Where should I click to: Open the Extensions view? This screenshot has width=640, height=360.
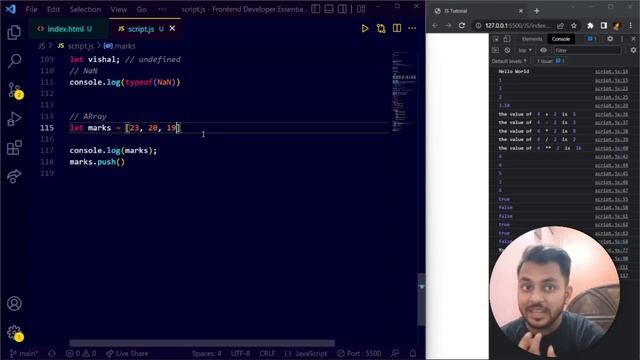pyautogui.click(x=14, y=148)
